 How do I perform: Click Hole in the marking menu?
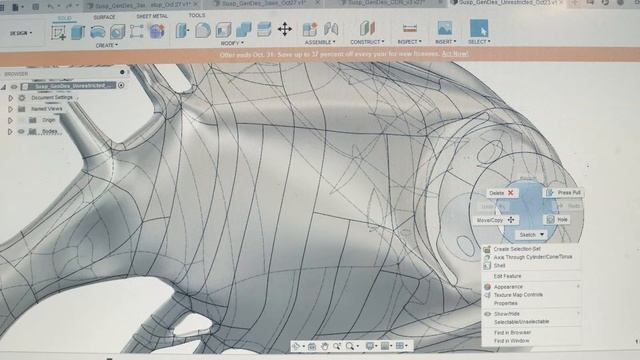(557, 220)
